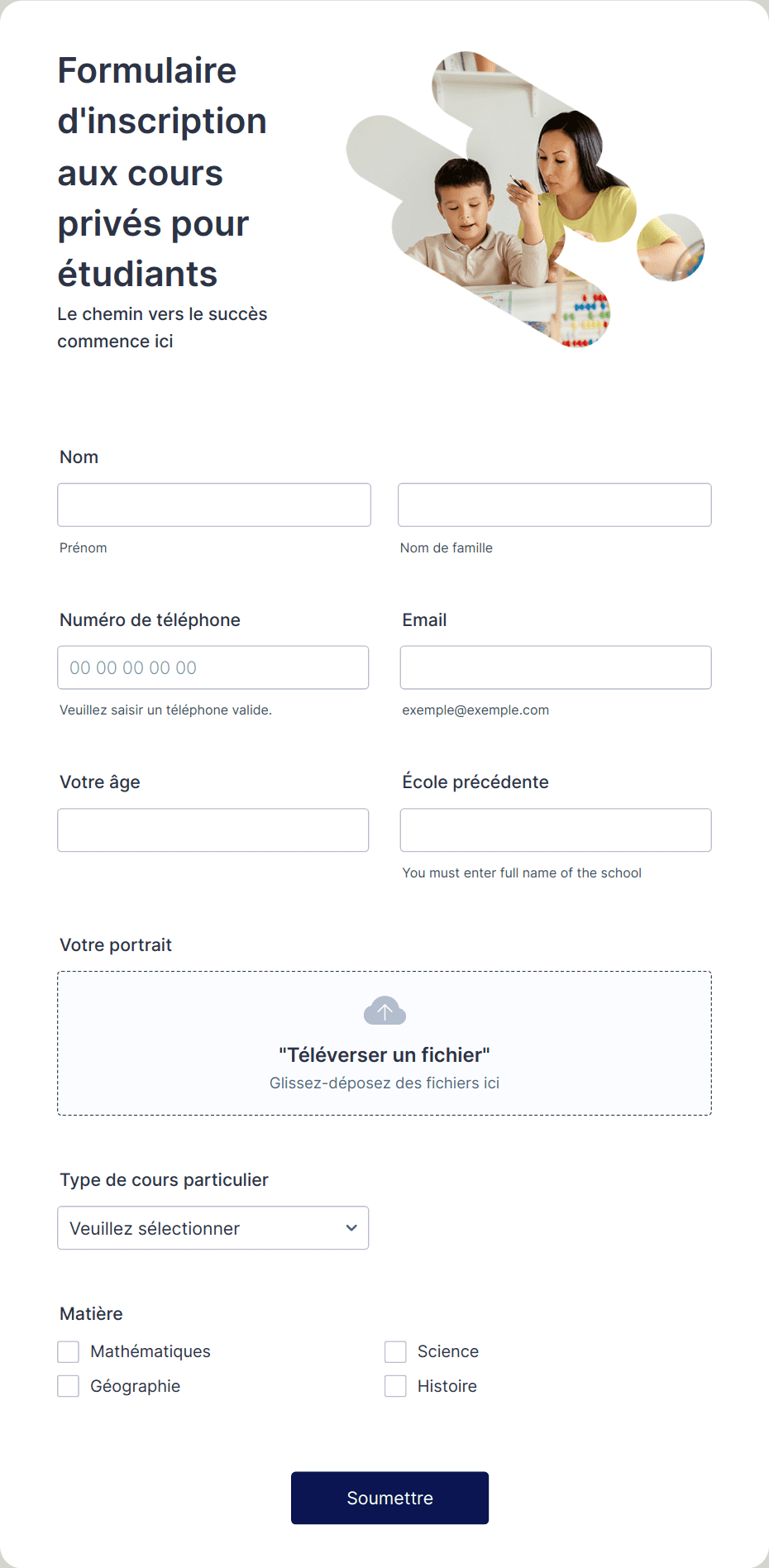The image size is (769, 1568).
Task: Click the header photo of tutor and student
Action: coord(525,200)
